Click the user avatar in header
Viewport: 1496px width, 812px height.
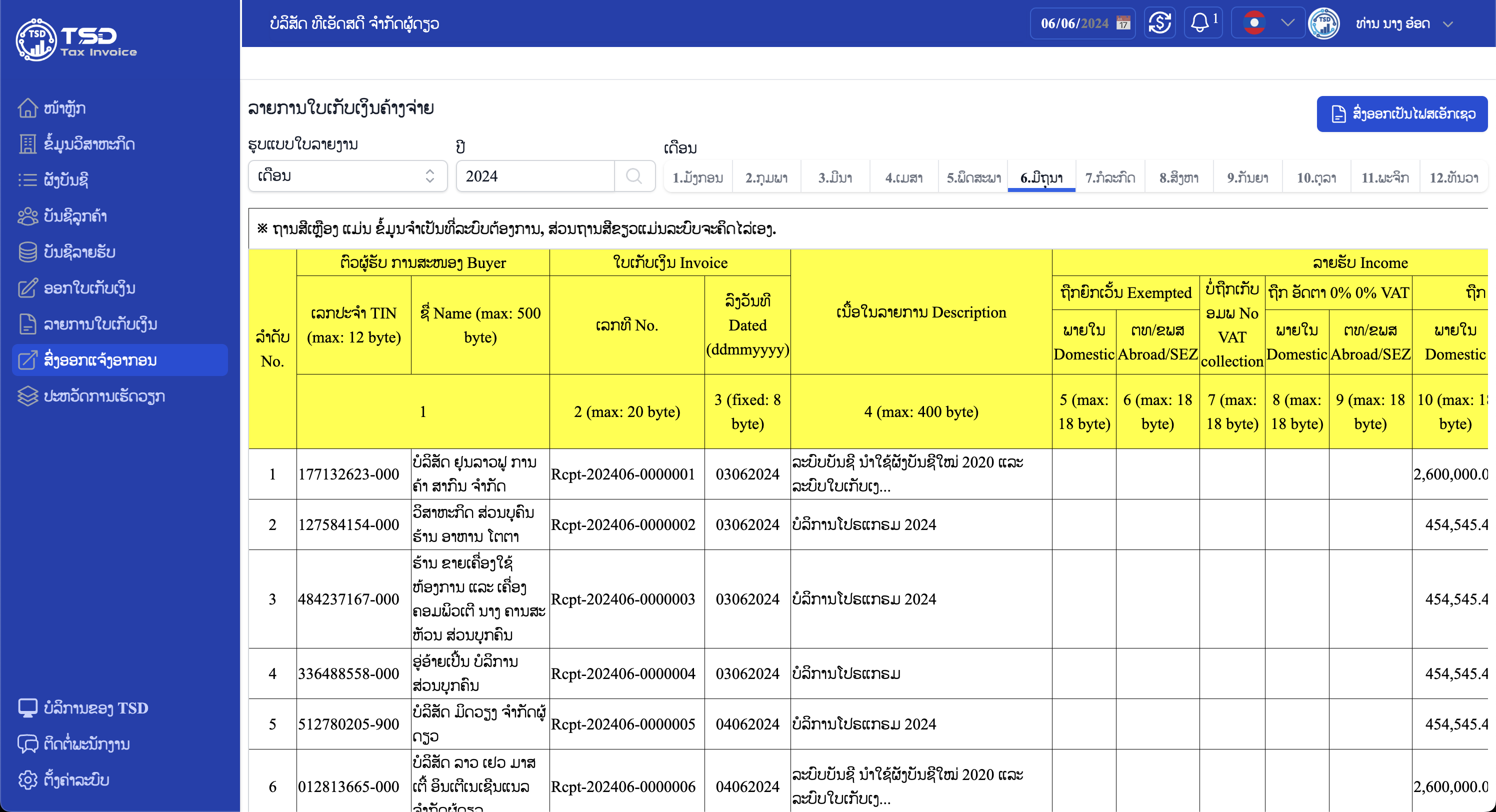tap(1323, 23)
